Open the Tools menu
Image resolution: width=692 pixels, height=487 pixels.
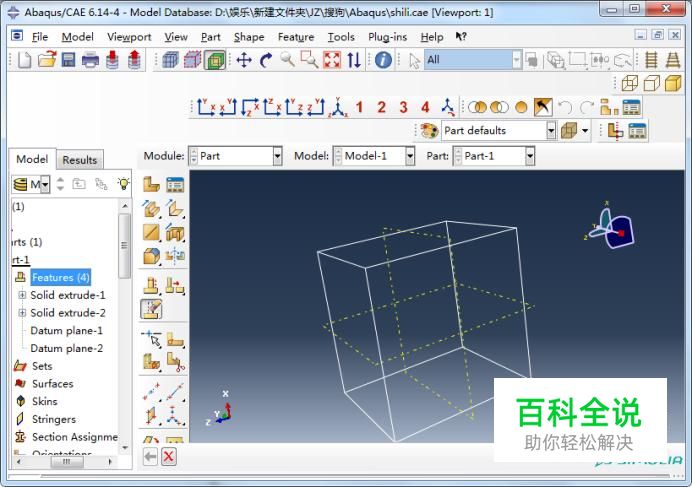click(341, 37)
